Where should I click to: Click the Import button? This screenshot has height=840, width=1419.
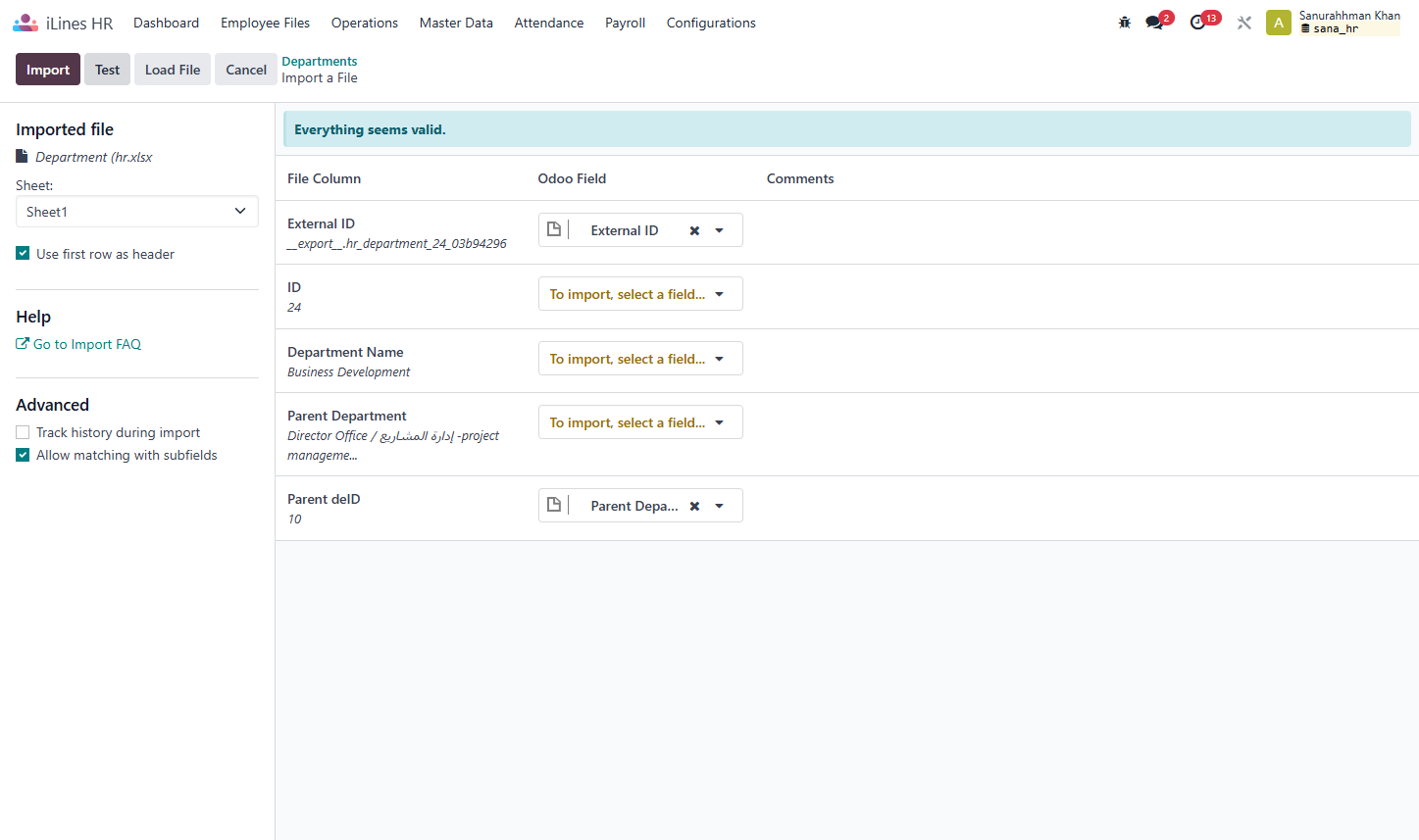(x=48, y=70)
